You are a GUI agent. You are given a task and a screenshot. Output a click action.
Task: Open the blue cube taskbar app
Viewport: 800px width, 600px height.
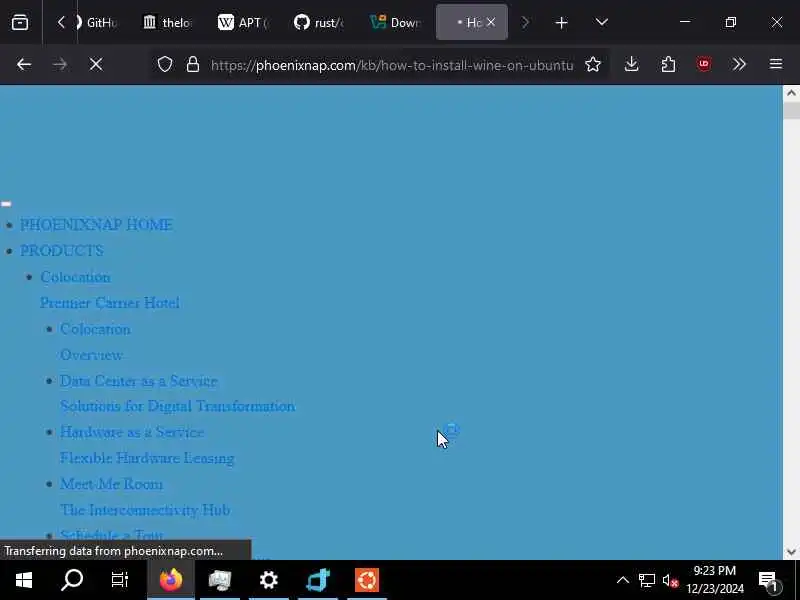(318, 580)
